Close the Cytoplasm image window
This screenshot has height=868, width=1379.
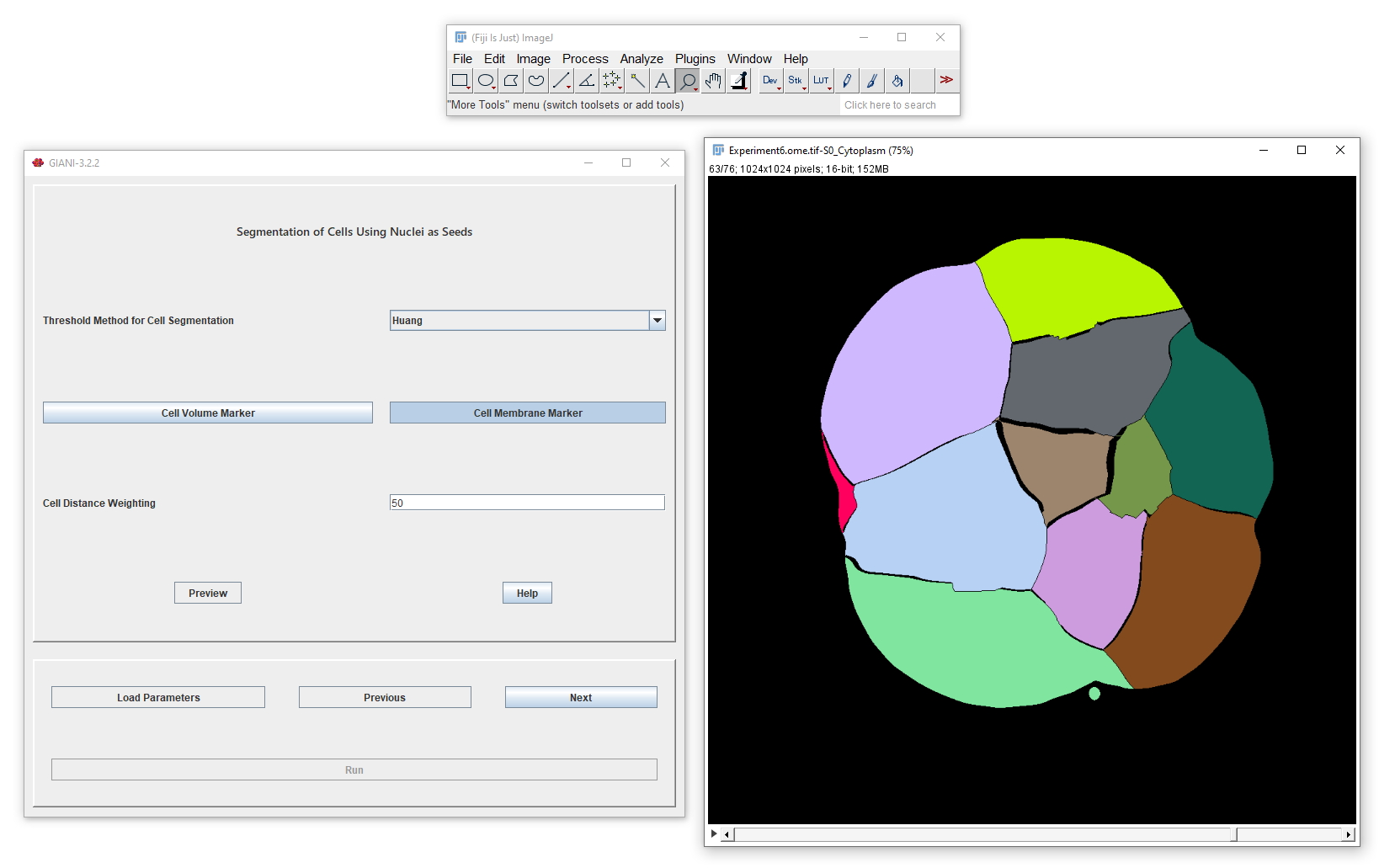[1340, 150]
